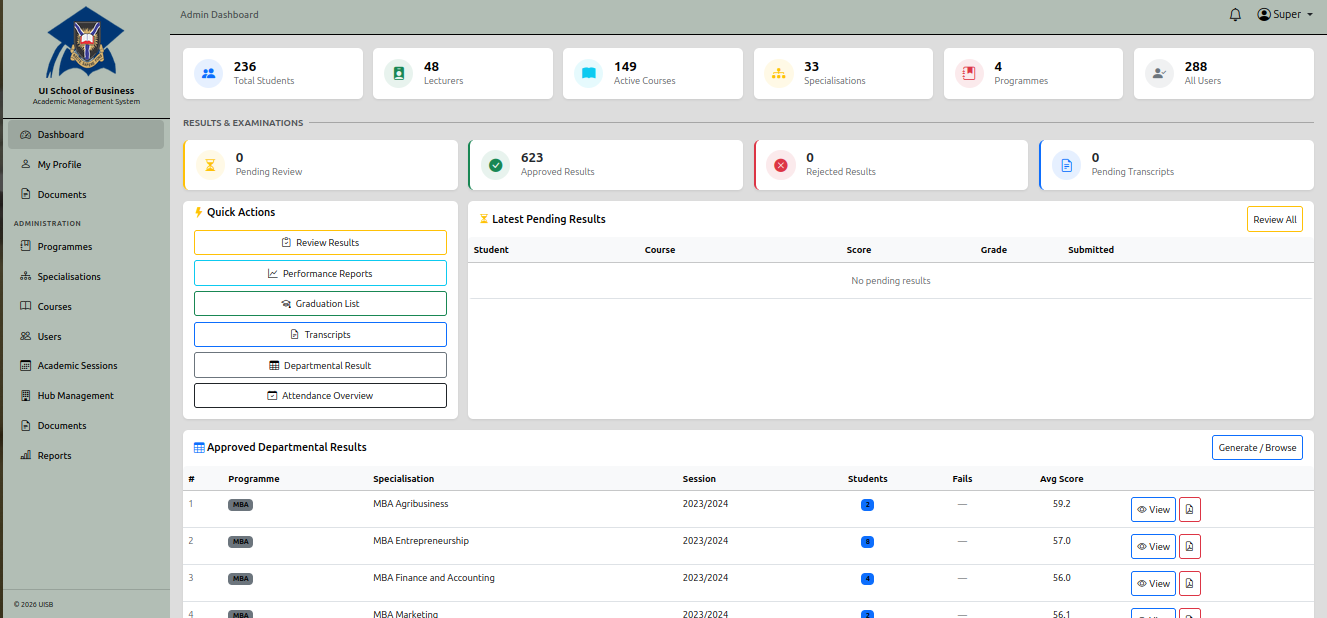Click the Programmes journal icon
The height and width of the screenshot is (618, 1327).
pyautogui.click(x=969, y=73)
